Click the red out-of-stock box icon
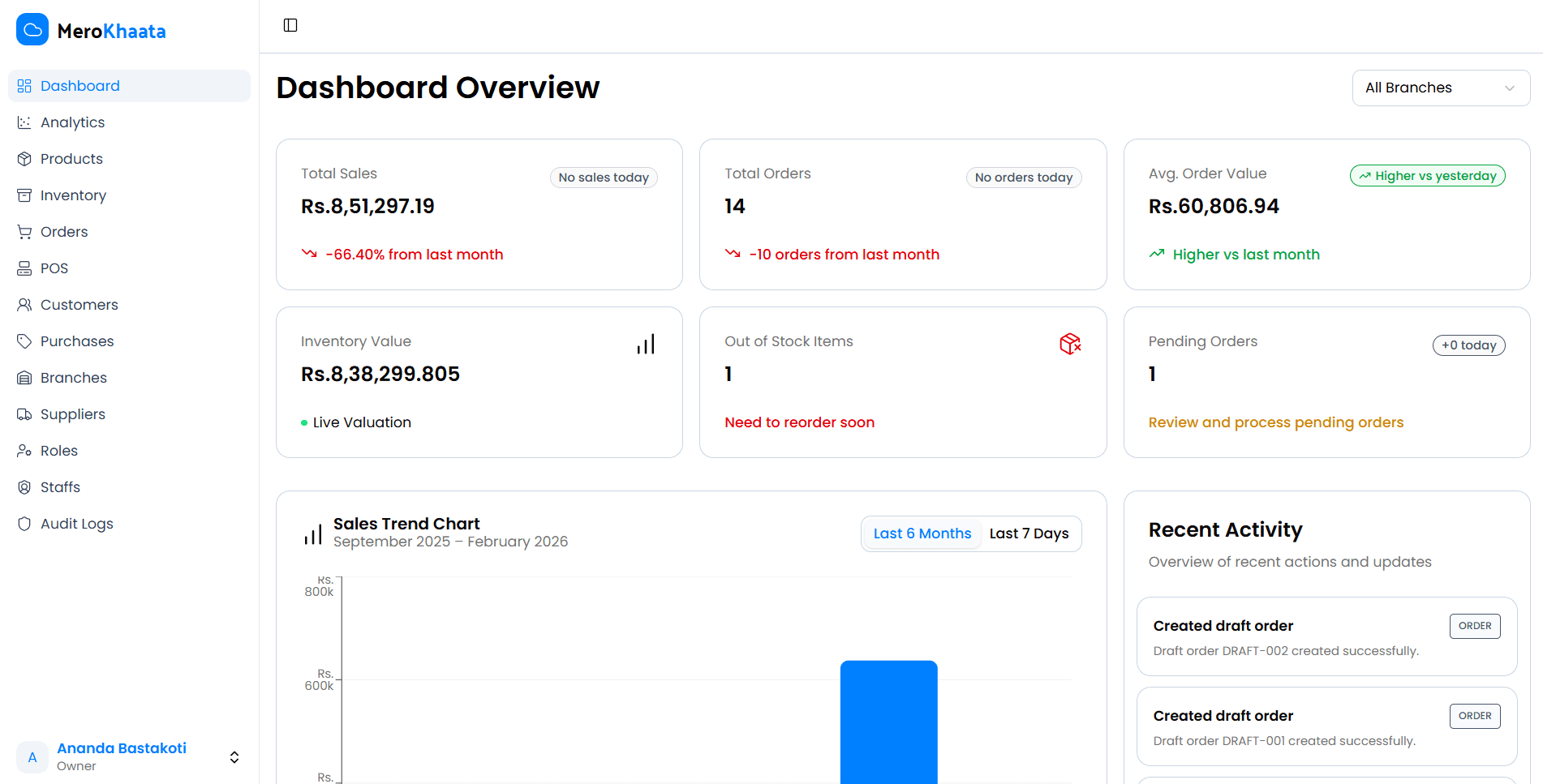1543x784 pixels. pos(1070,344)
